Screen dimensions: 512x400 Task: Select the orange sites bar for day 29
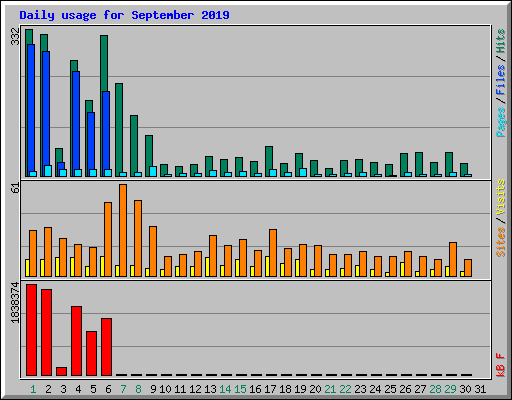pyautogui.click(x=453, y=259)
